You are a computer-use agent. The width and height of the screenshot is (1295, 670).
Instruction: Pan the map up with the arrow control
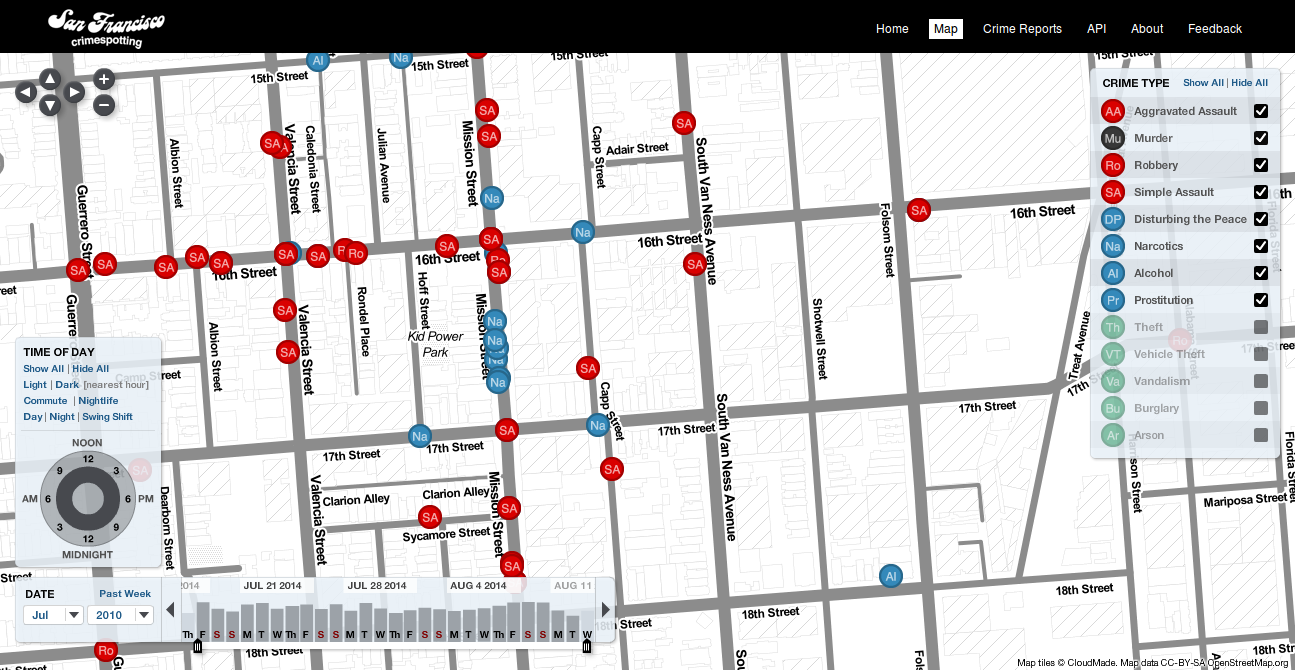[x=50, y=79]
